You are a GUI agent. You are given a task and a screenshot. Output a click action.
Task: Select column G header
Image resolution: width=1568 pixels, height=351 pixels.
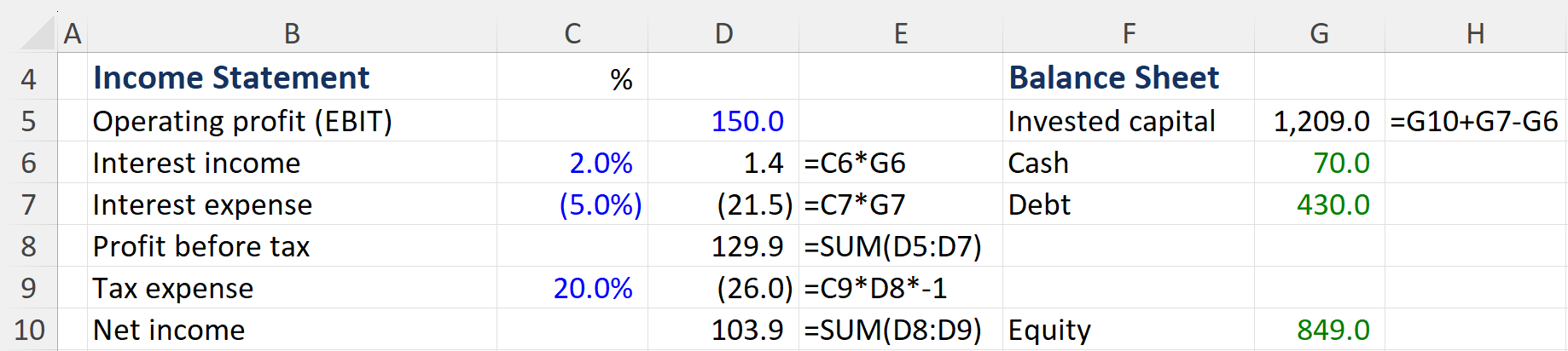(x=1319, y=34)
